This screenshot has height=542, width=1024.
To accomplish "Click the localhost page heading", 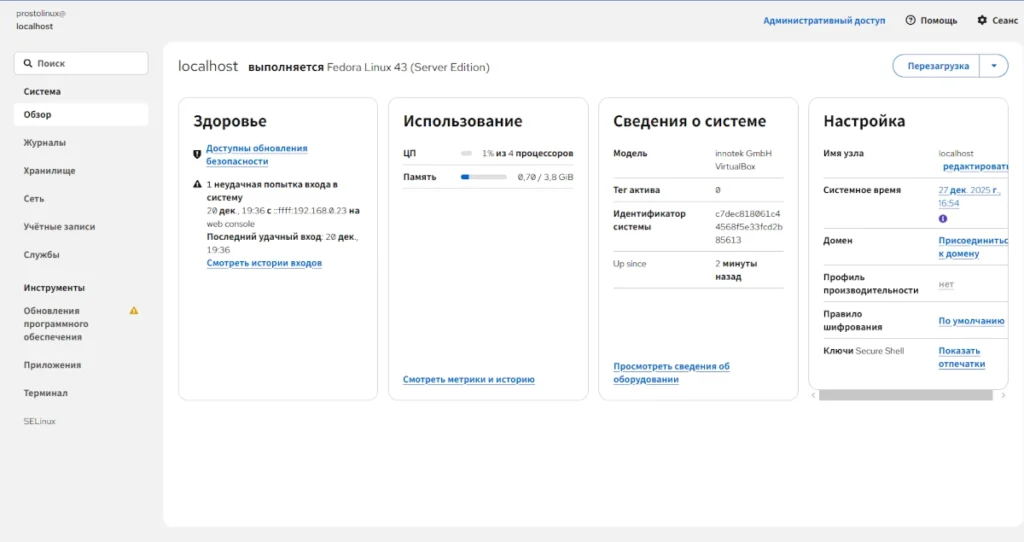I will click(208, 67).
